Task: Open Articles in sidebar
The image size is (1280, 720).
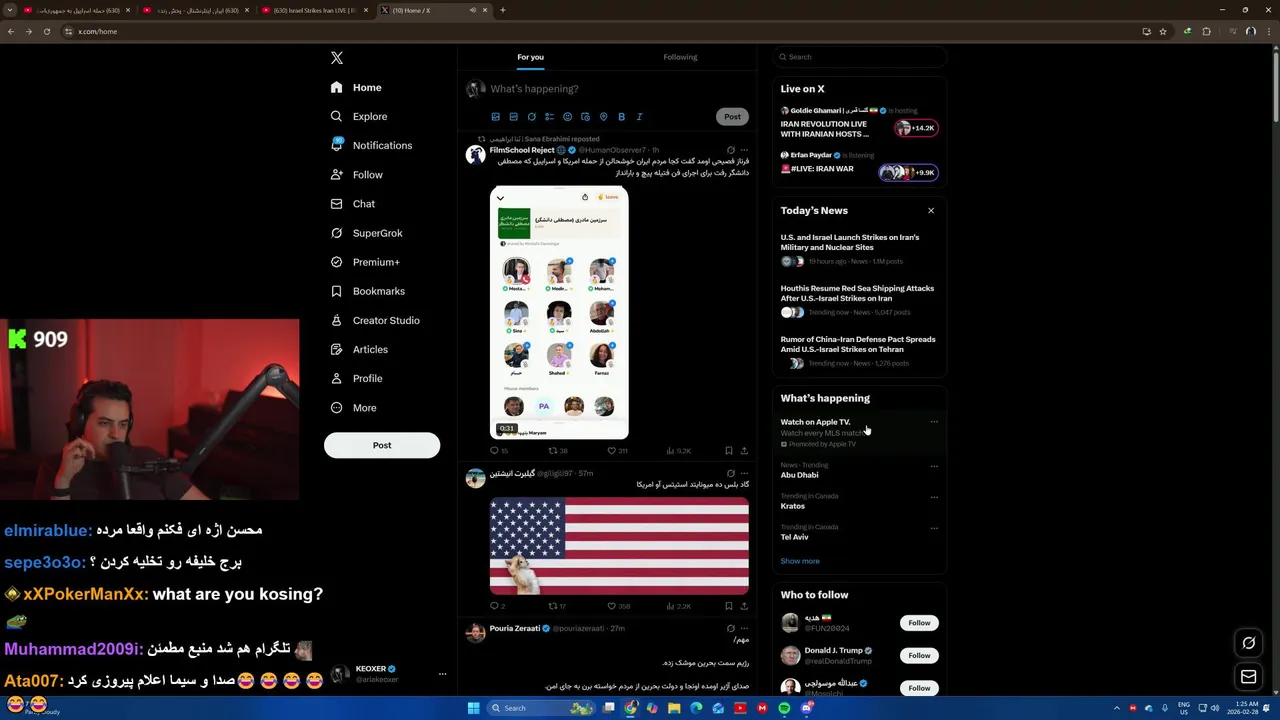Action: click(359, 349)
